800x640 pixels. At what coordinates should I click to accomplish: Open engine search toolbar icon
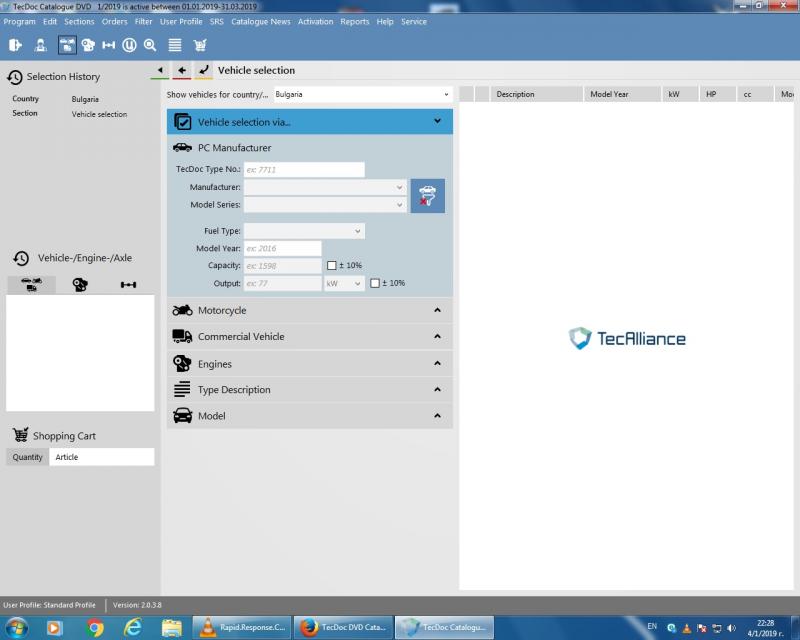[88, 45]
